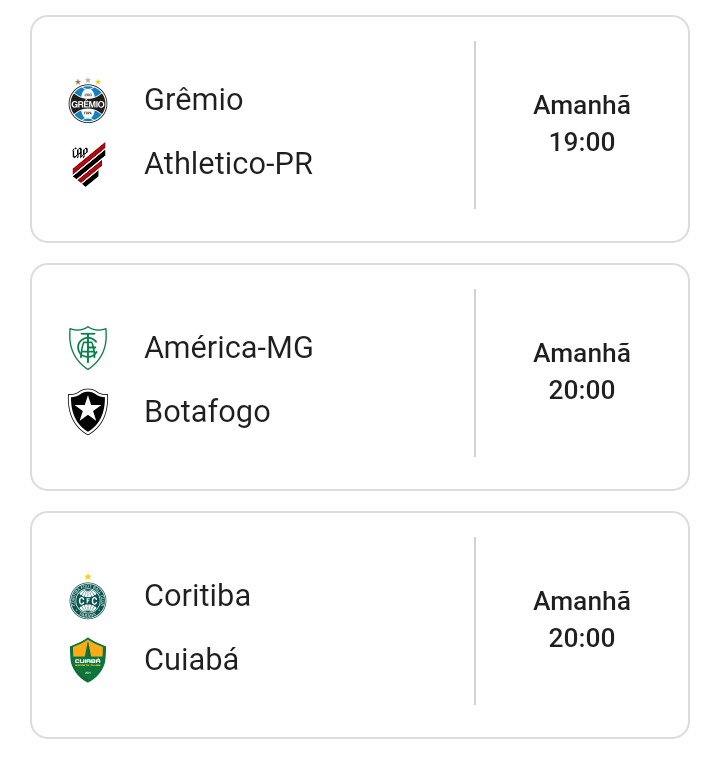The image size is (712, 757).
Task: Click the América-MG green shield logo
Action: [x=88, y=348]
